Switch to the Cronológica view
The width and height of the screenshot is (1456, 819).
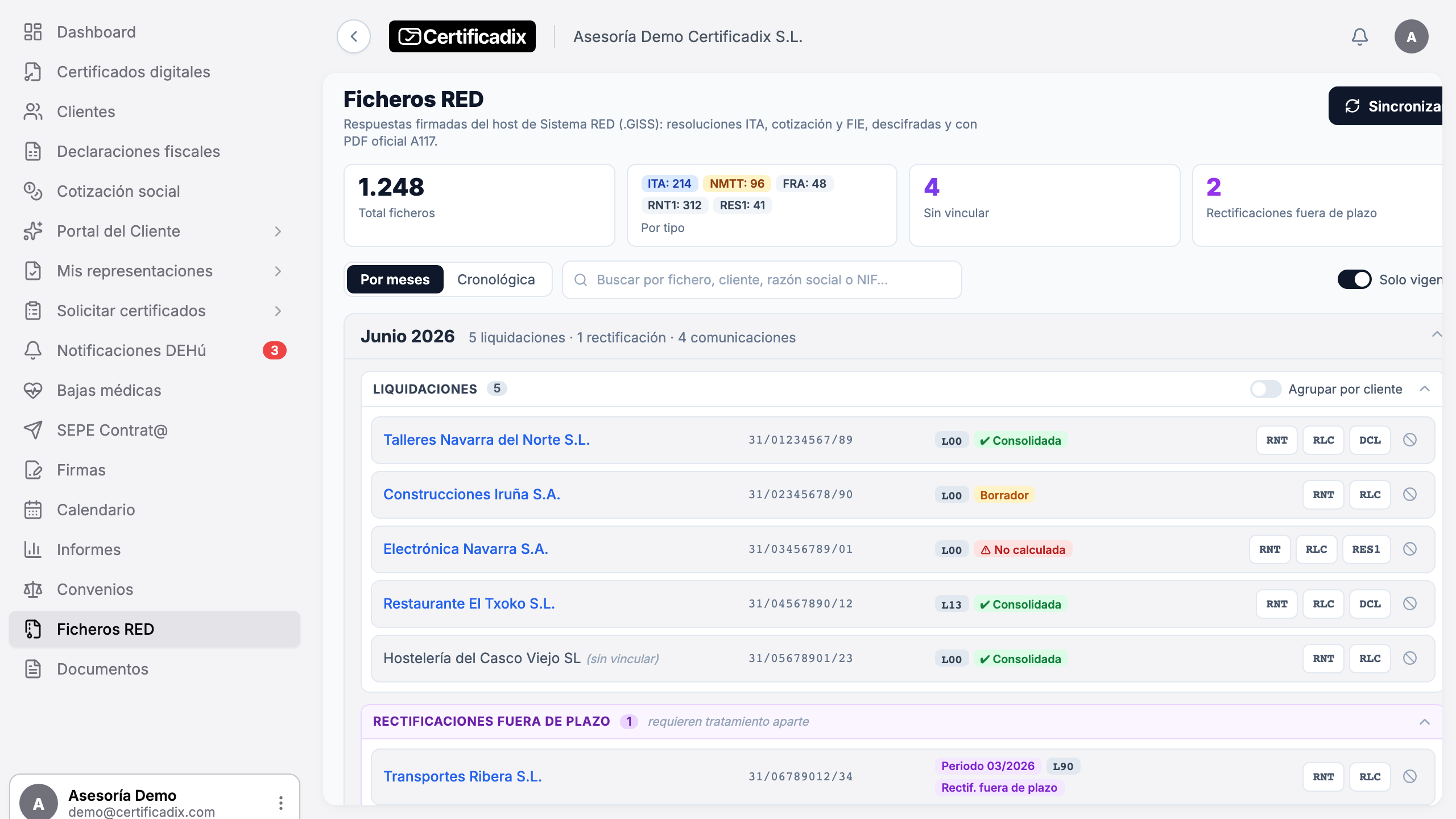[x=496, y=279]
